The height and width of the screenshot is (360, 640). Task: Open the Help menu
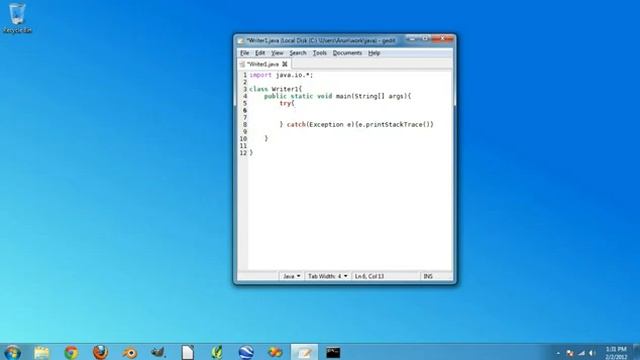[374, 53]
